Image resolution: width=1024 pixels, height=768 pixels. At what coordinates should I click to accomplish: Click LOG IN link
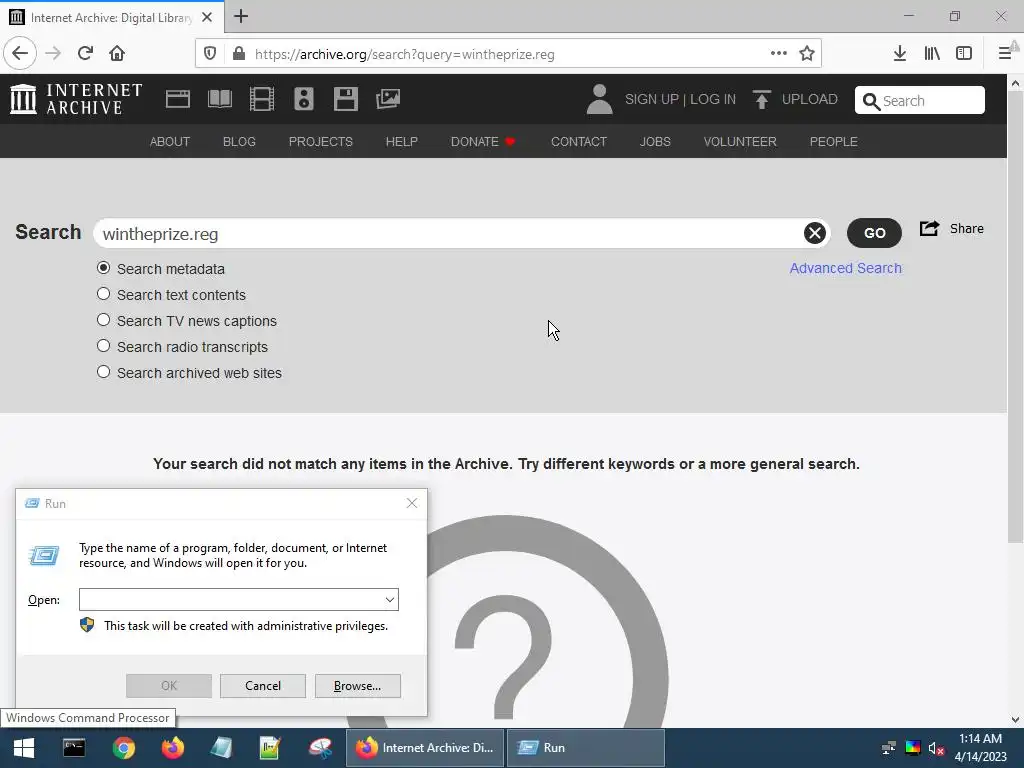712,99
